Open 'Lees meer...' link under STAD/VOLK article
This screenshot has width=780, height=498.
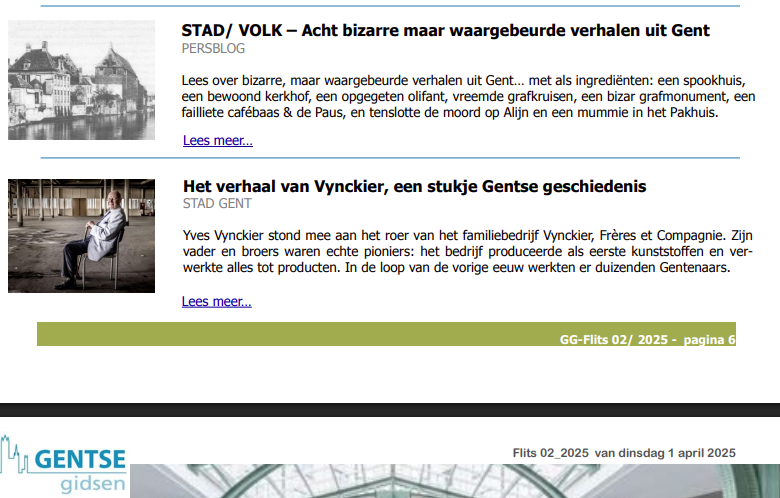(218, 140)
